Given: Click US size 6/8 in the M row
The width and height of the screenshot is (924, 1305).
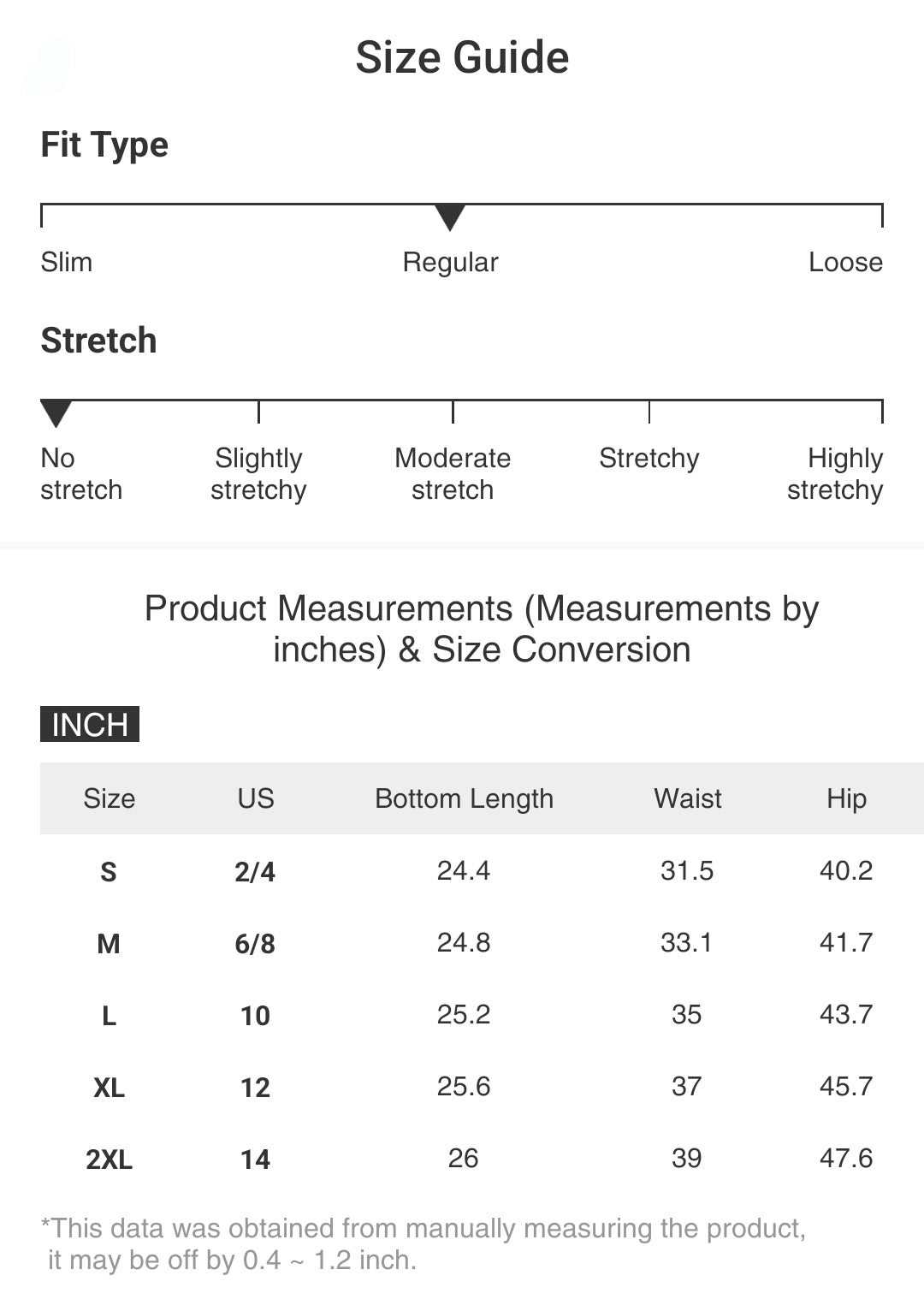Looking at the screenshot, I should pyautogui.click(x=255, y=944).
